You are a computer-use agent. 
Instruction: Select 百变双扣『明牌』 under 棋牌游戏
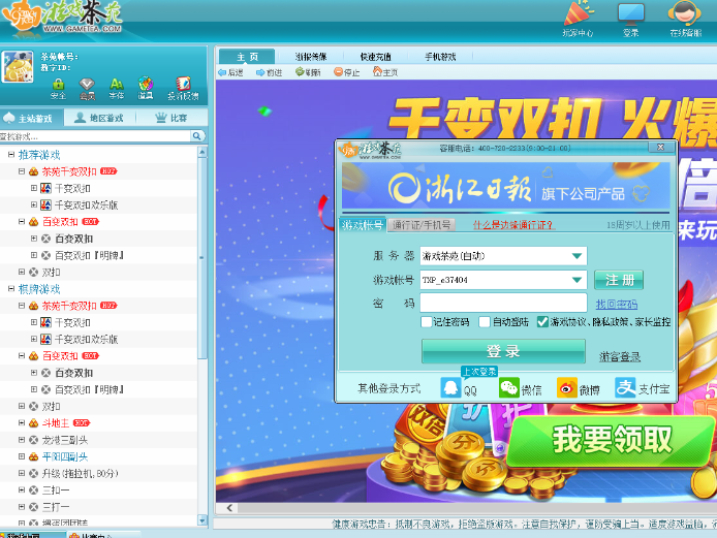pyautogui.click(x=90, y=389)
